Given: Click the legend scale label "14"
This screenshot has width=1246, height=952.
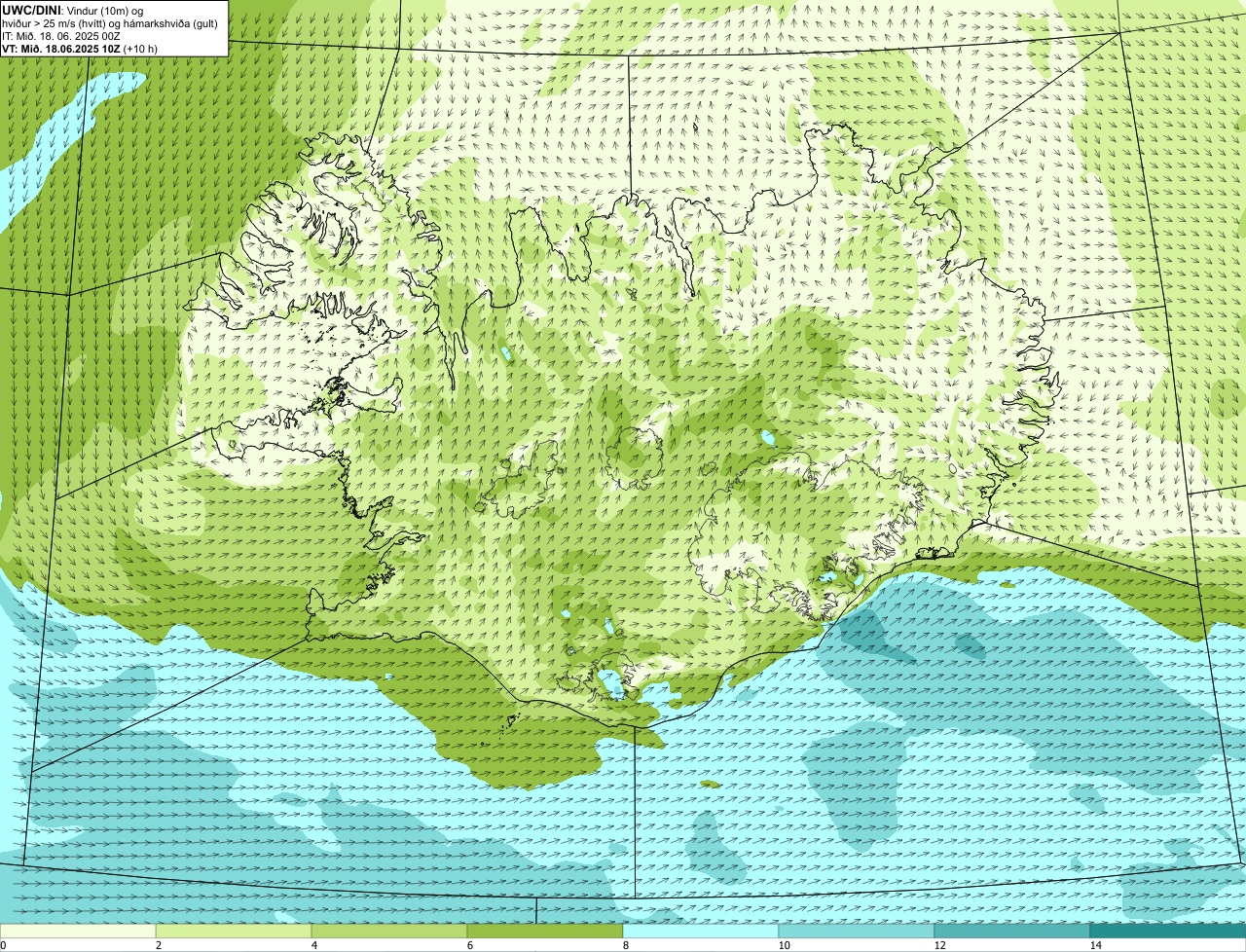Looking at the screenshot, I should [1095, 945].
